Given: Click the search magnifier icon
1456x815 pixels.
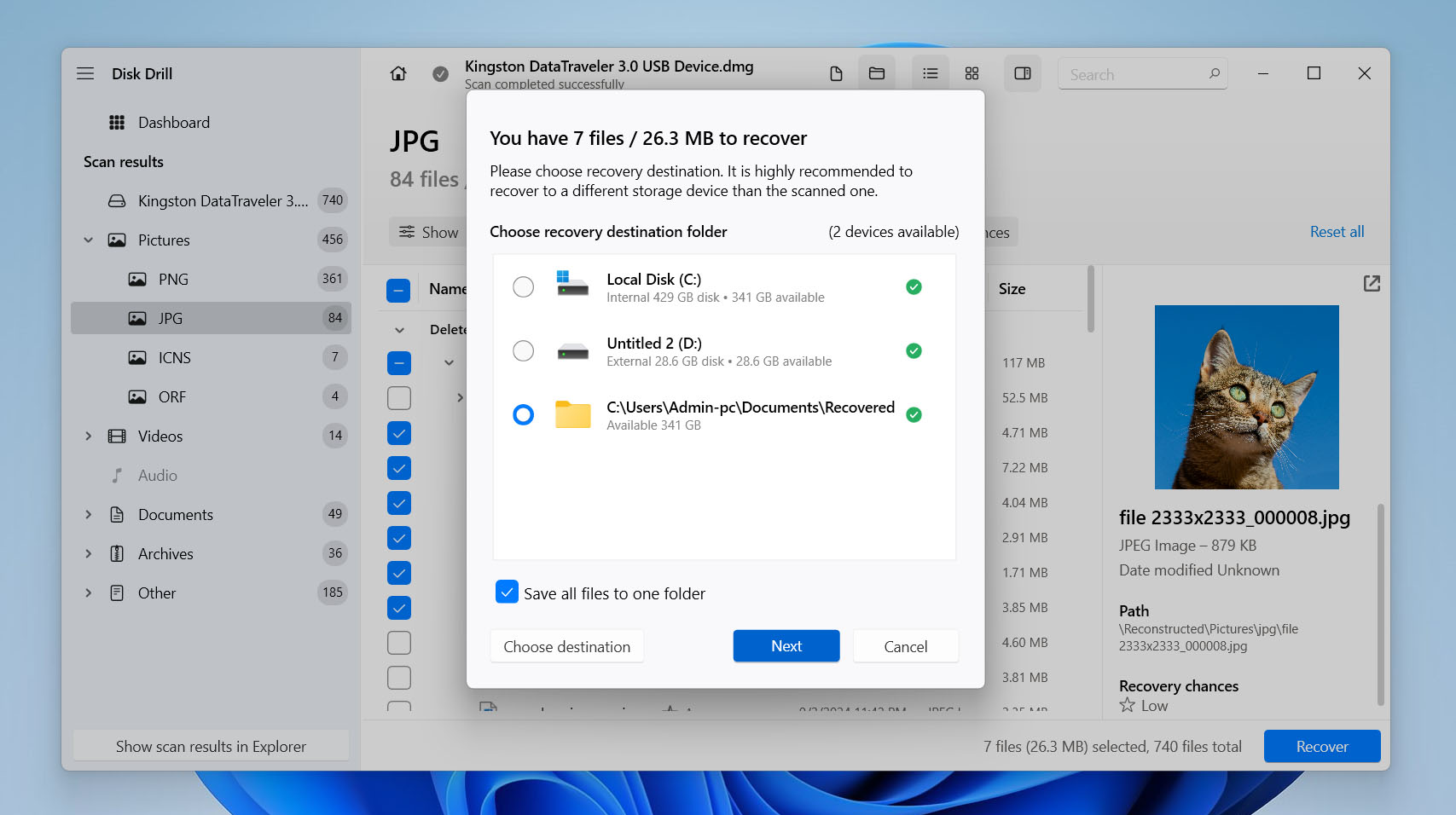Looking at the screenshot, I should (x=1214, y=74).
